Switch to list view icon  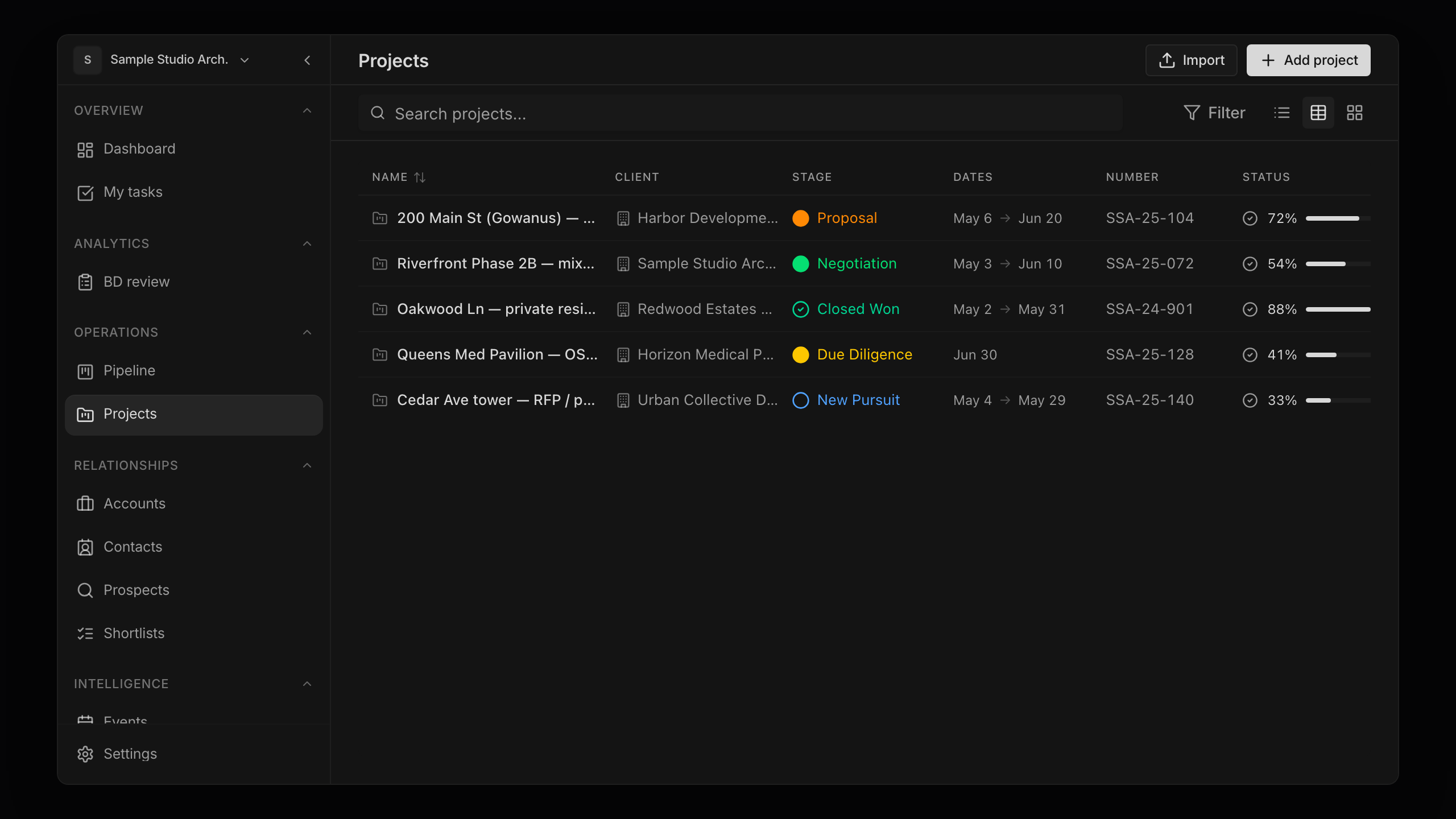(x=1282, y=113)
